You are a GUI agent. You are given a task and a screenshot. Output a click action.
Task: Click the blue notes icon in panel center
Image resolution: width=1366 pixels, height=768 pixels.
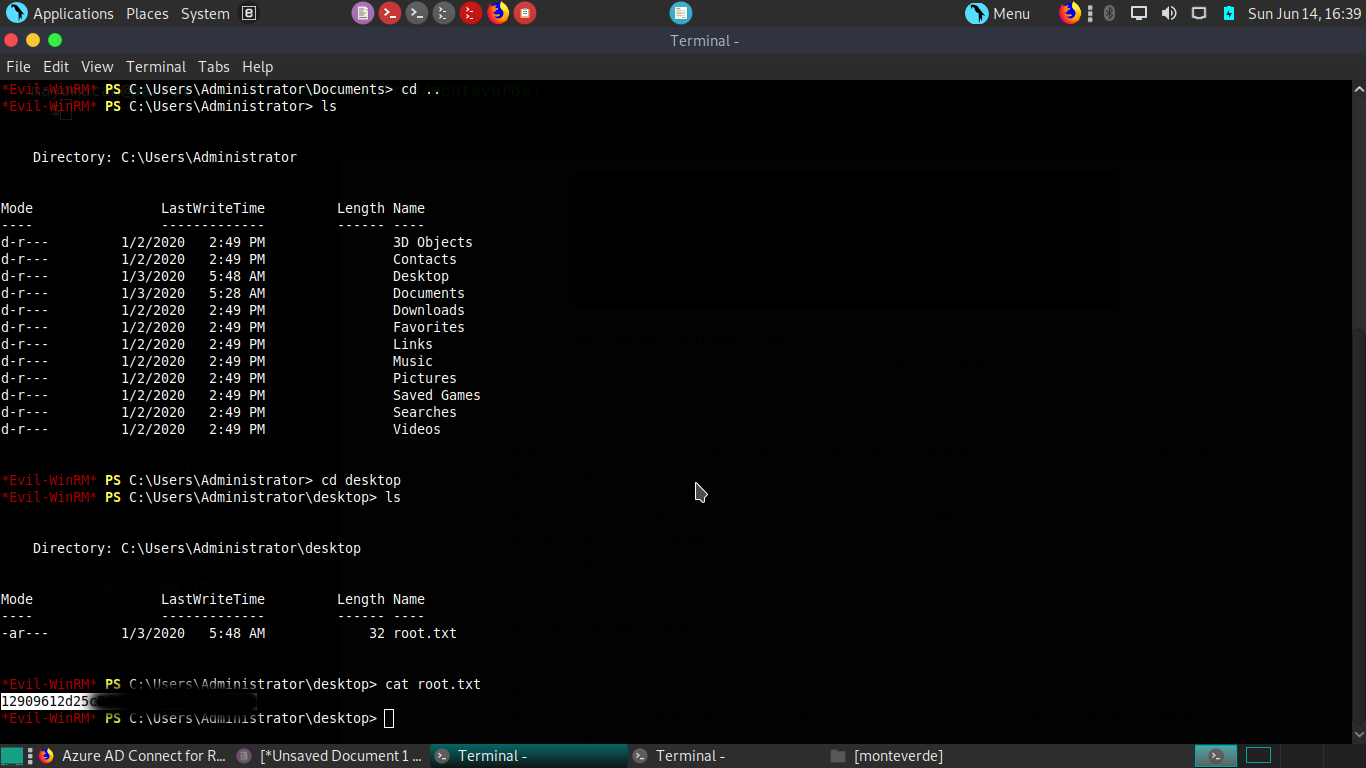[x=680, y=13]
